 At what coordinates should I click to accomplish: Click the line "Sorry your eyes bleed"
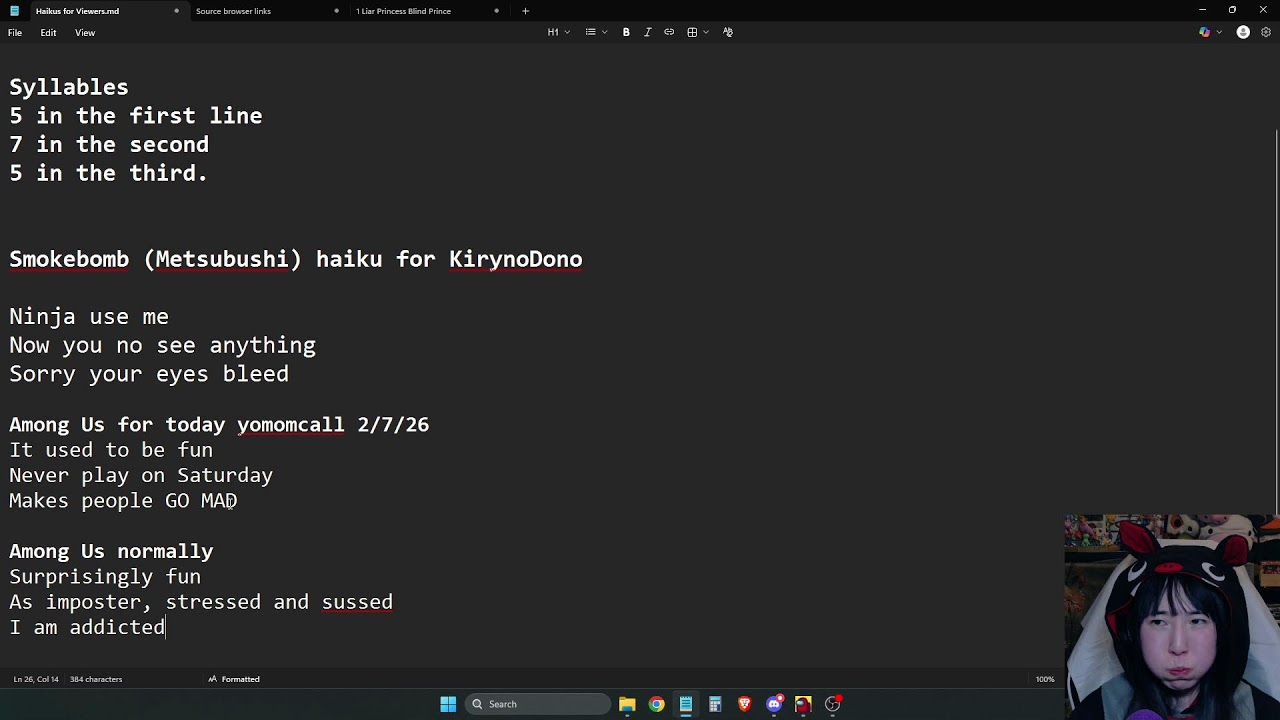(149, 374)
